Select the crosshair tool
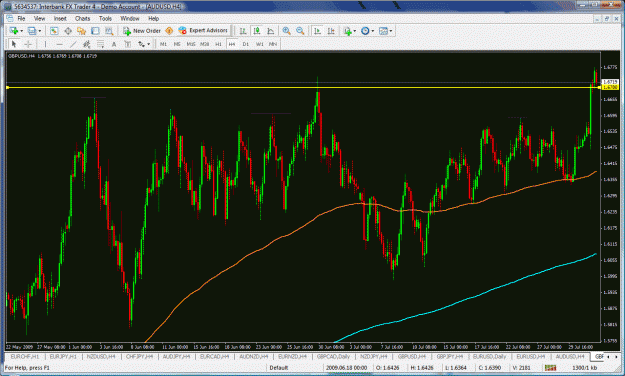This screenshot has height=376, width=625. pos(28,44)
